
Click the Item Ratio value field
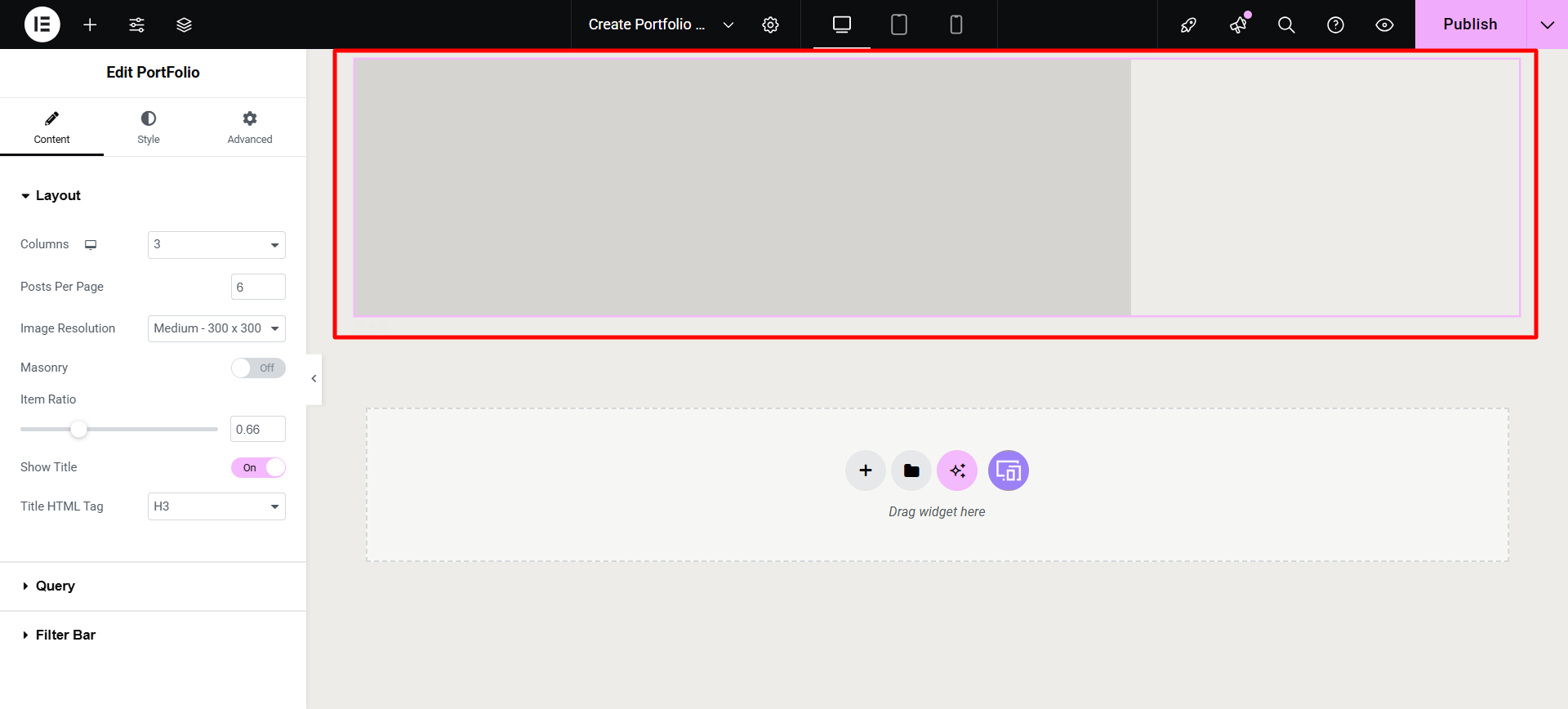tap(258, 429)
